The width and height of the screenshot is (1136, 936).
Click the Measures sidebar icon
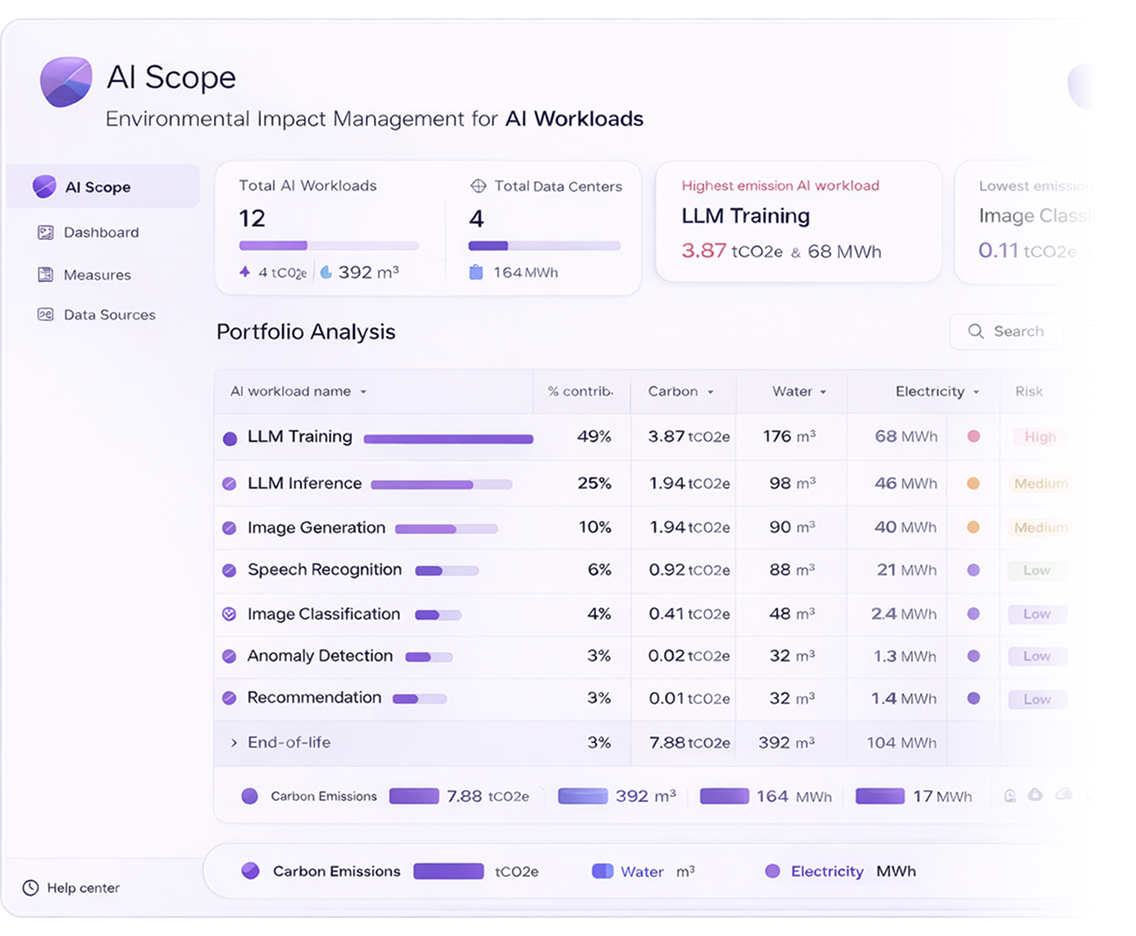45,275
